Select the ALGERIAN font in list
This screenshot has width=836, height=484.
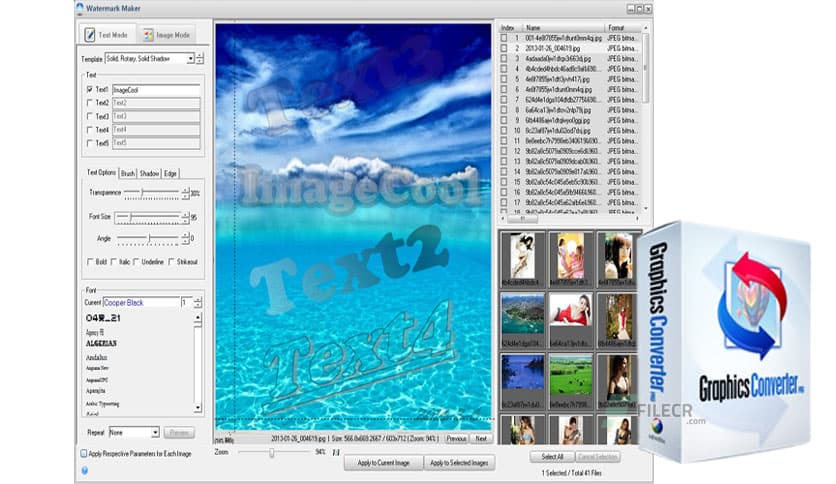101,344
